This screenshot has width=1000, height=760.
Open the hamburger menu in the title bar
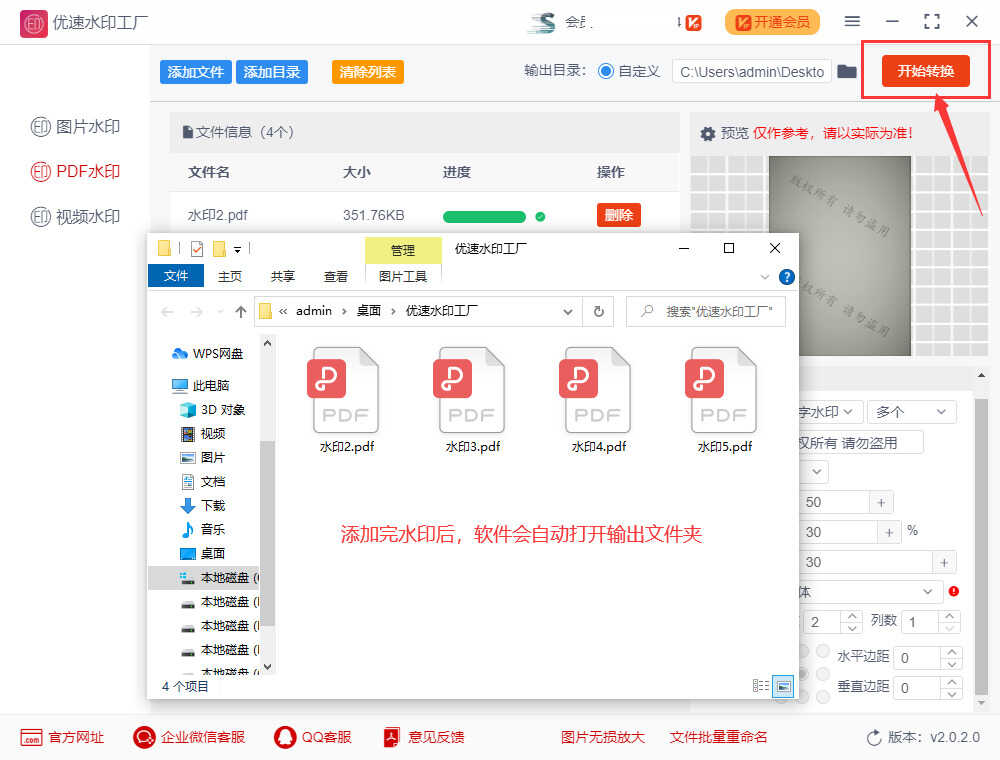(852, 22)
